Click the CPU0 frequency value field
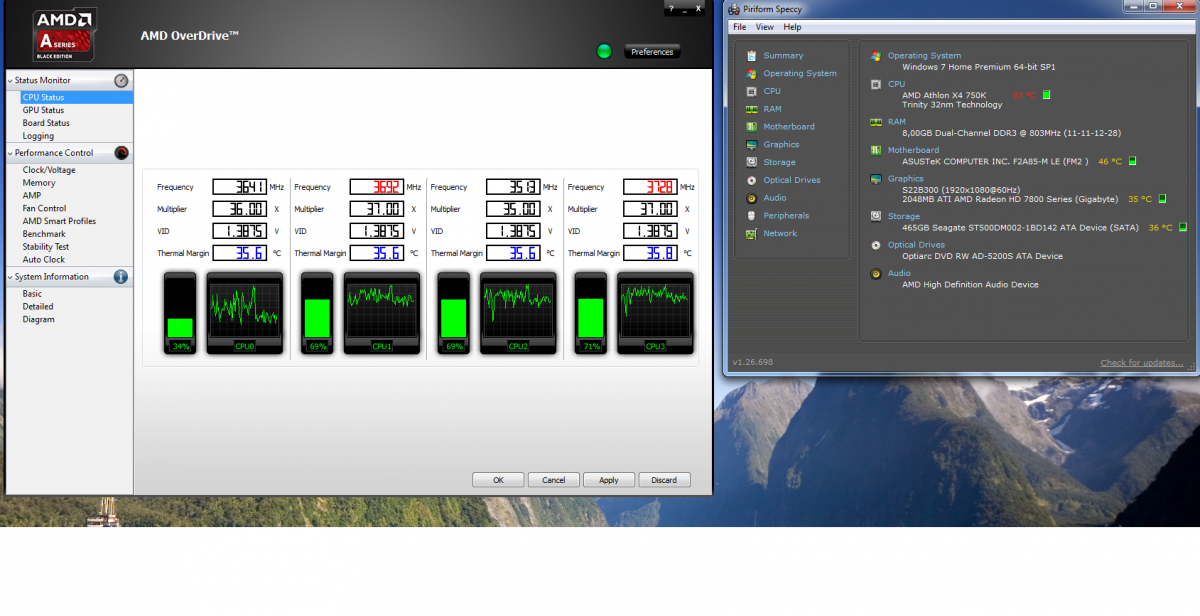The height and width of the screenshot is (616, 1200). click(x=239, y=187)
